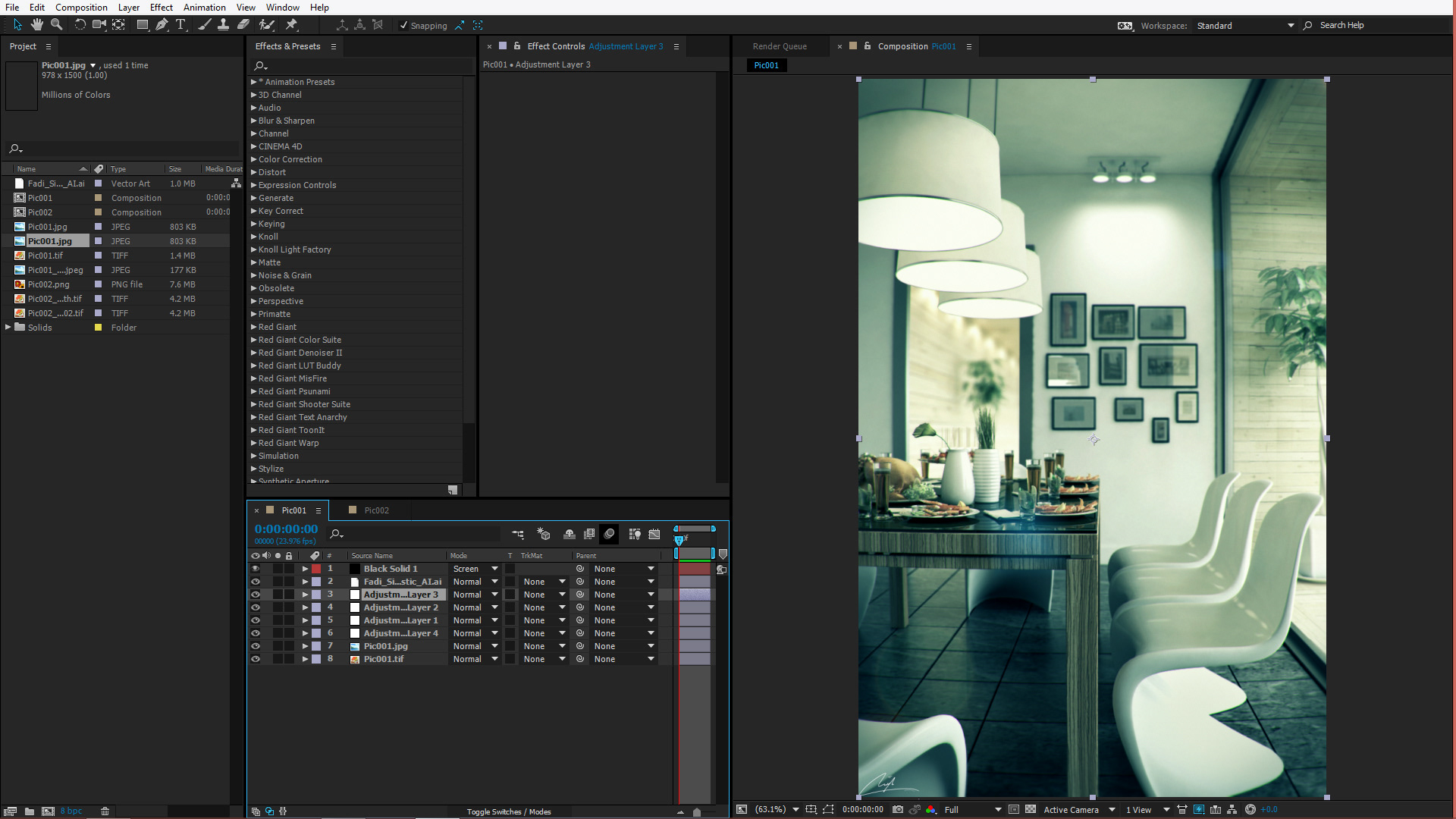Open blending mode dropdown for Black Solid 1

(494, 569)
